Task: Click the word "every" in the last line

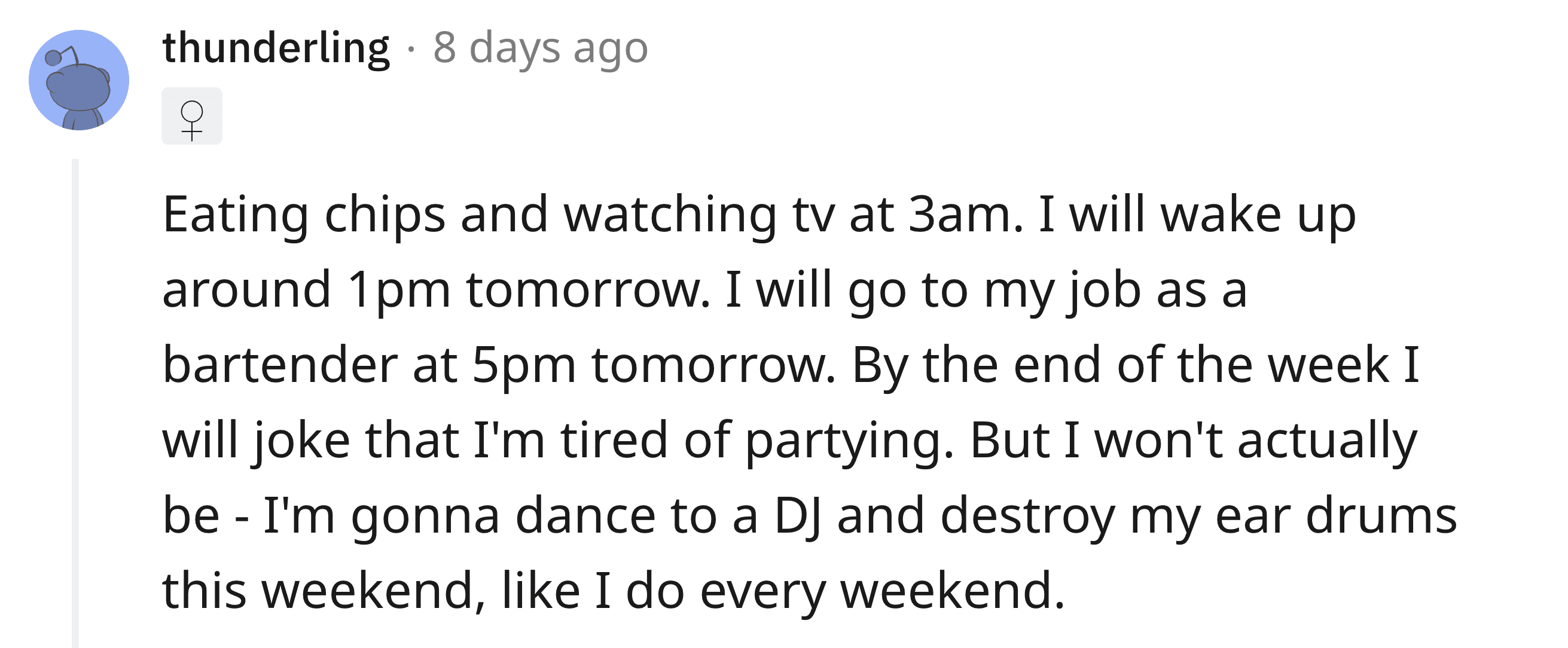Action: pos(762,591)
